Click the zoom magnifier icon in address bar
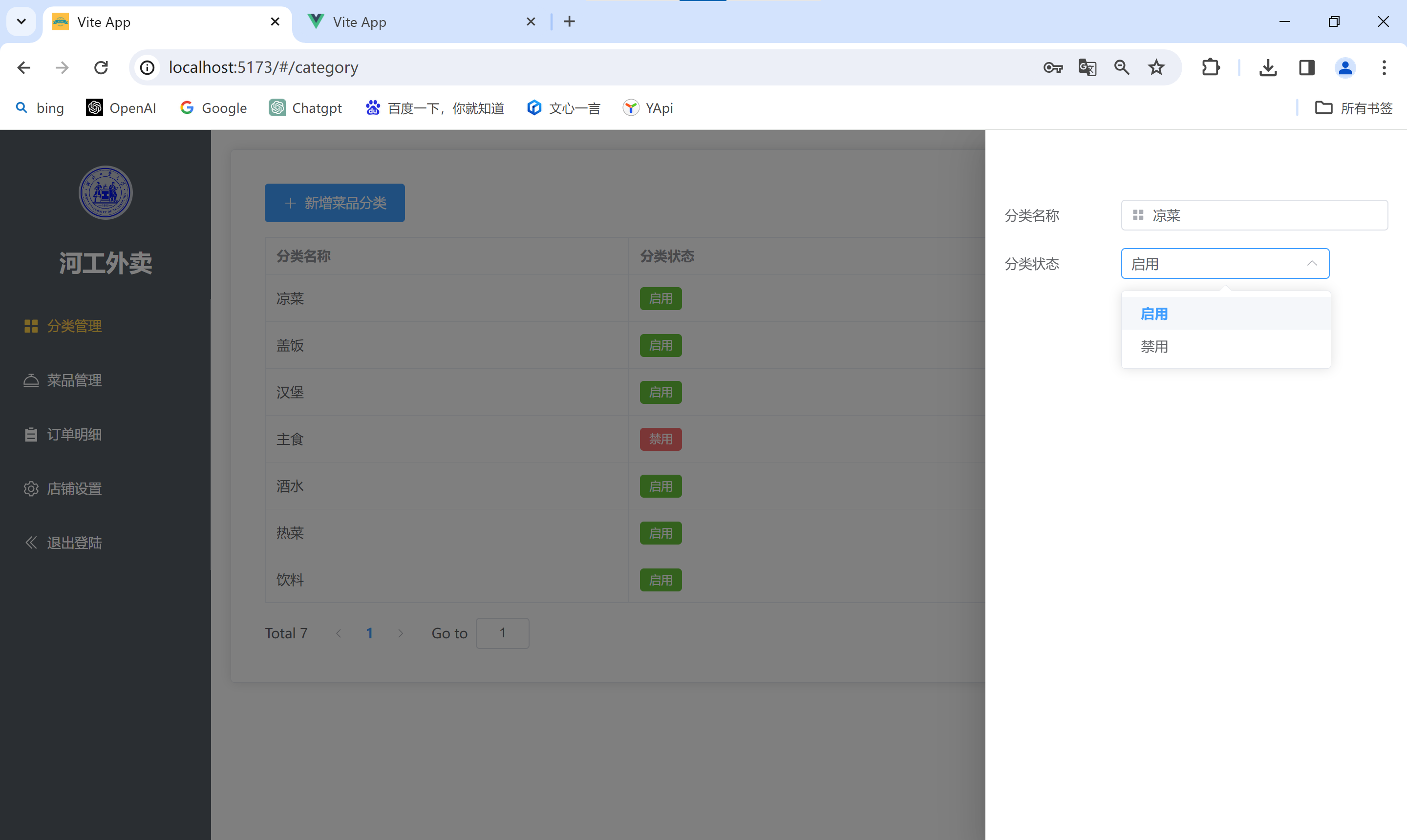Screen dimensions: 1407x840 (1122, 68)
